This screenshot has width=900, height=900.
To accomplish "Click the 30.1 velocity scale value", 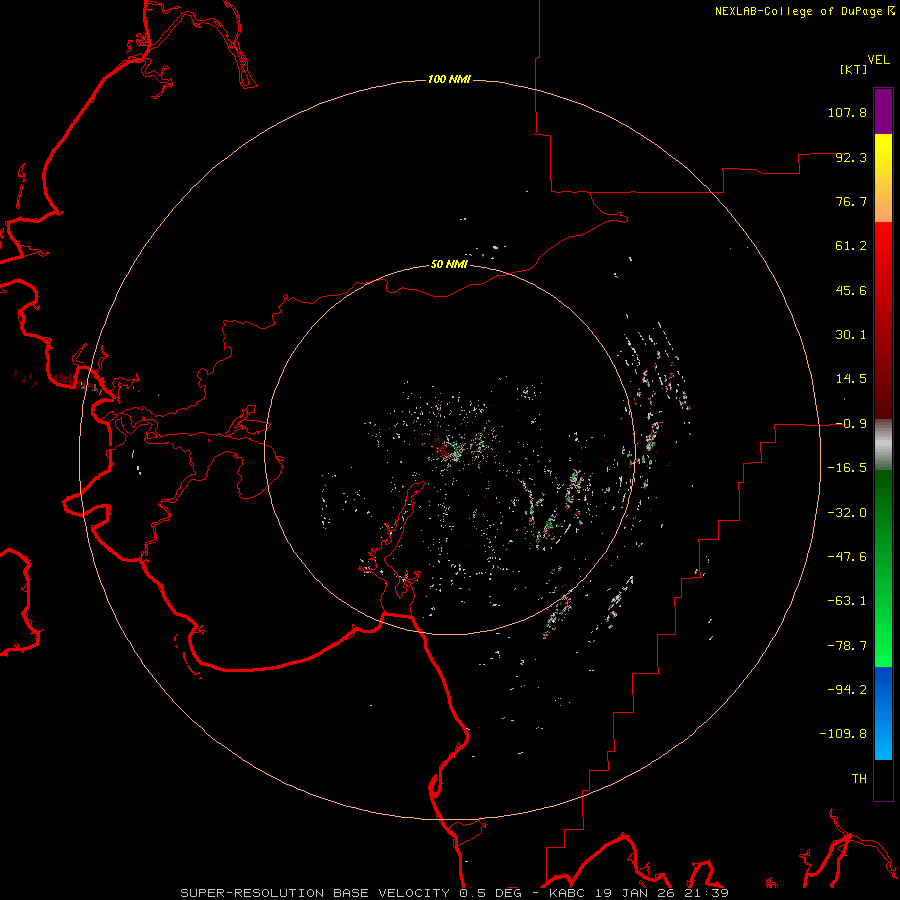I will [x=851, y=335].
